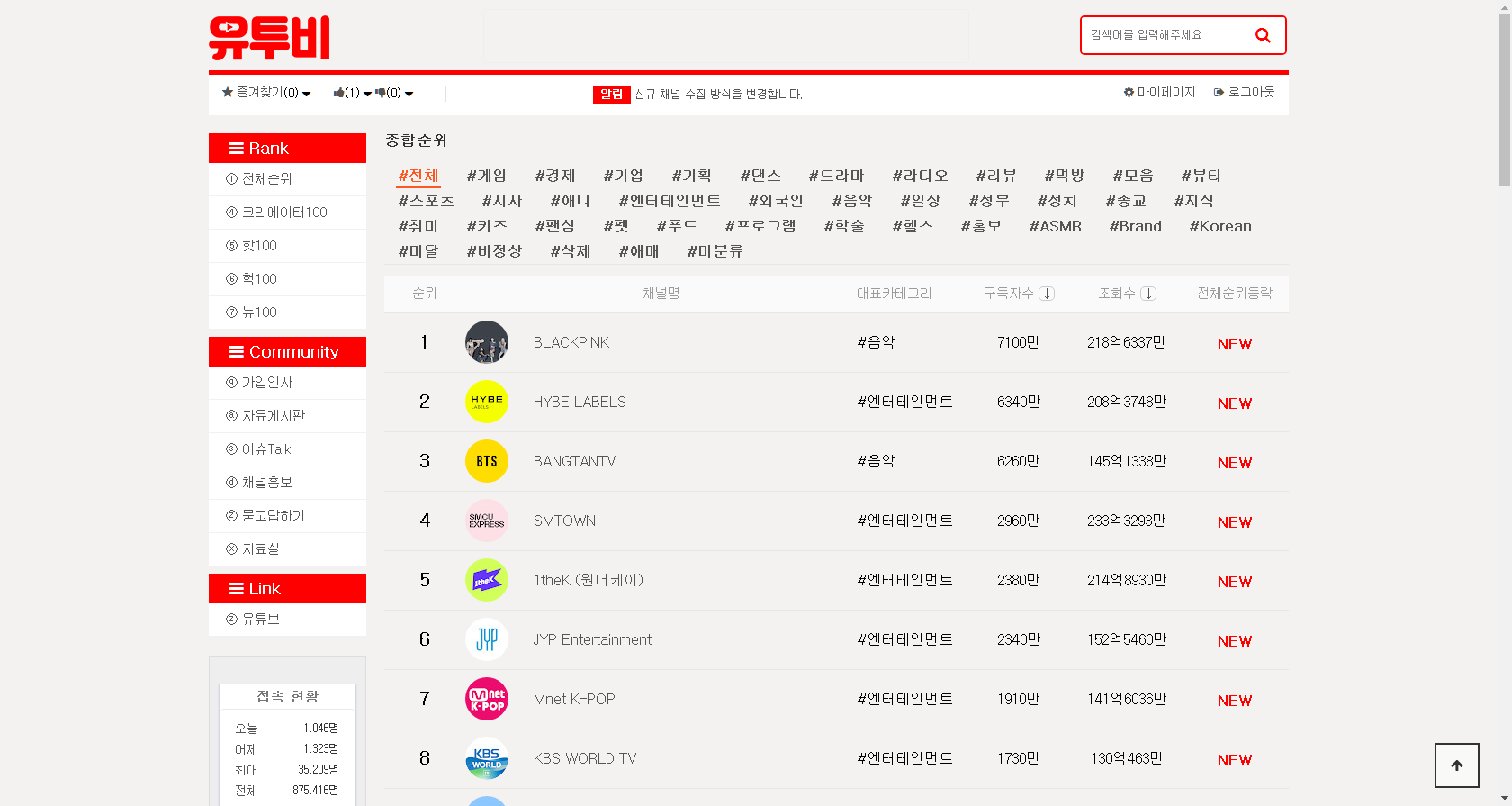Viewport: 1512px width, 806px height.
Task: Sort by 조회수 arrow icon
Action: (x=1148, y=294)
